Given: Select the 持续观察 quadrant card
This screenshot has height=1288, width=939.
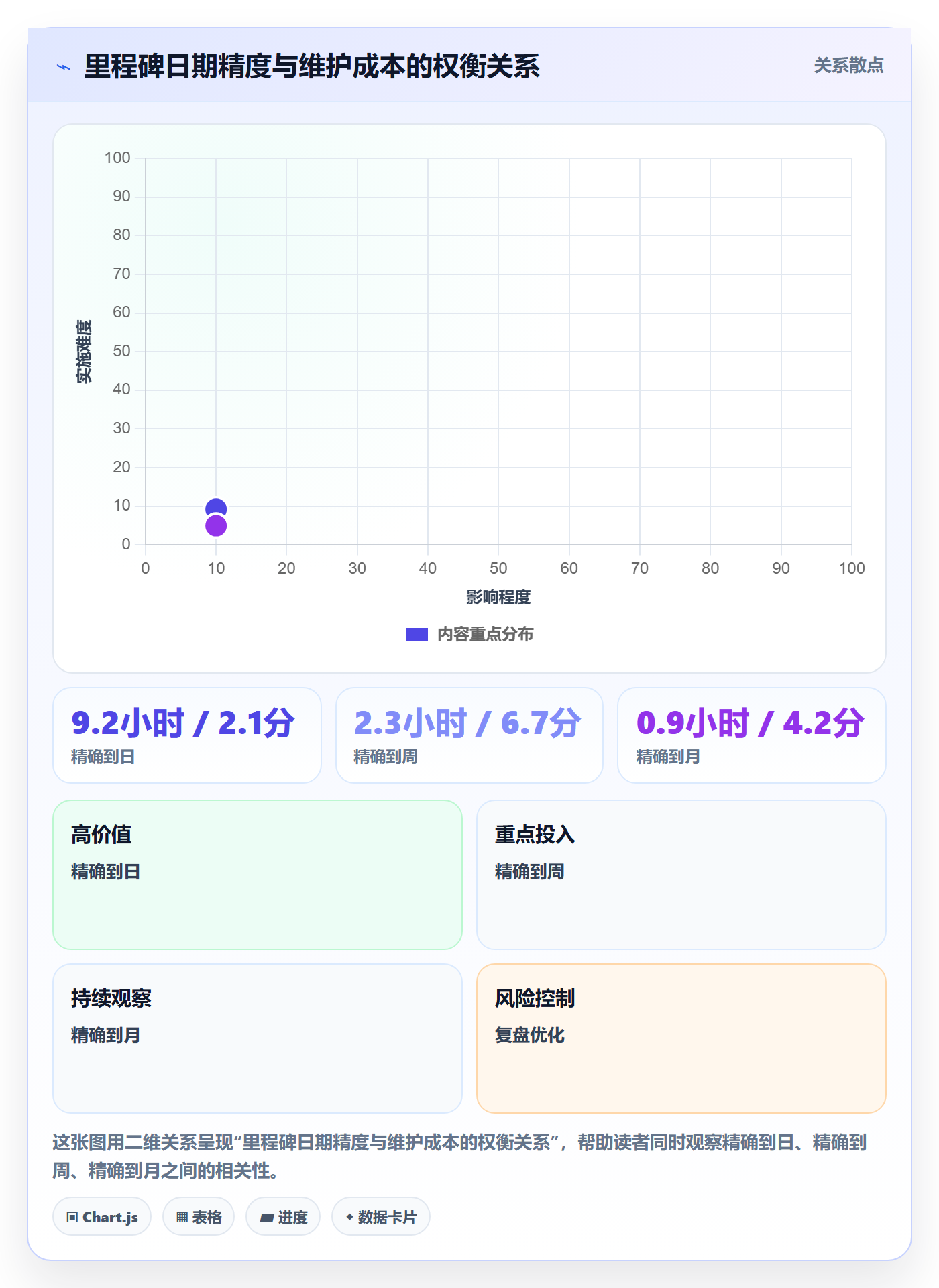Looking at the screenshot, I should (258, 1038).
